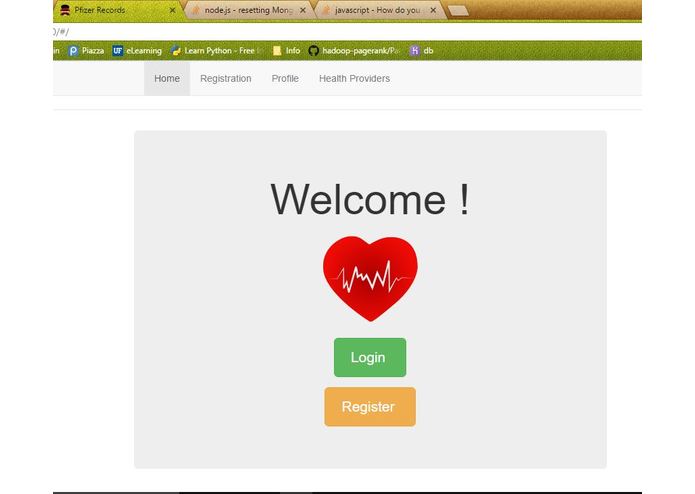Click the Pfizer Records tab favicon

click(x=65, y=10)
